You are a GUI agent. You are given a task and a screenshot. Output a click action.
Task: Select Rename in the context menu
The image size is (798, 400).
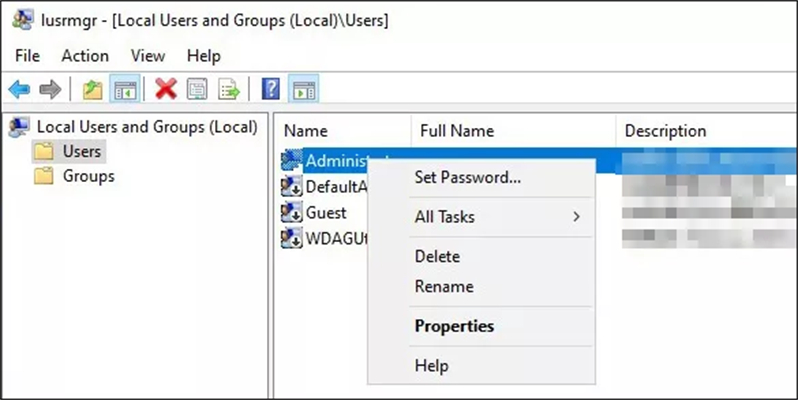point(444,287)
